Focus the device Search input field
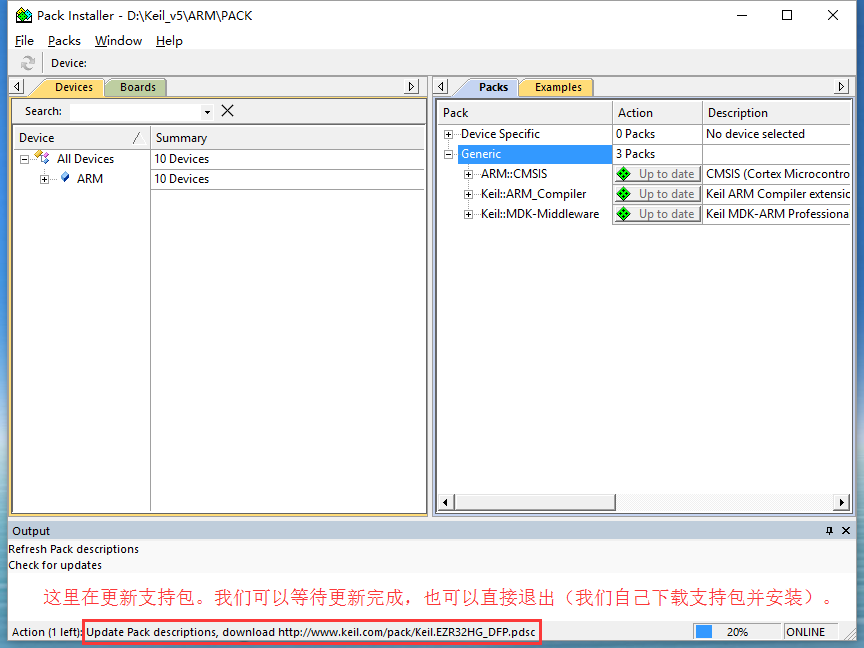 click(136, 112)
